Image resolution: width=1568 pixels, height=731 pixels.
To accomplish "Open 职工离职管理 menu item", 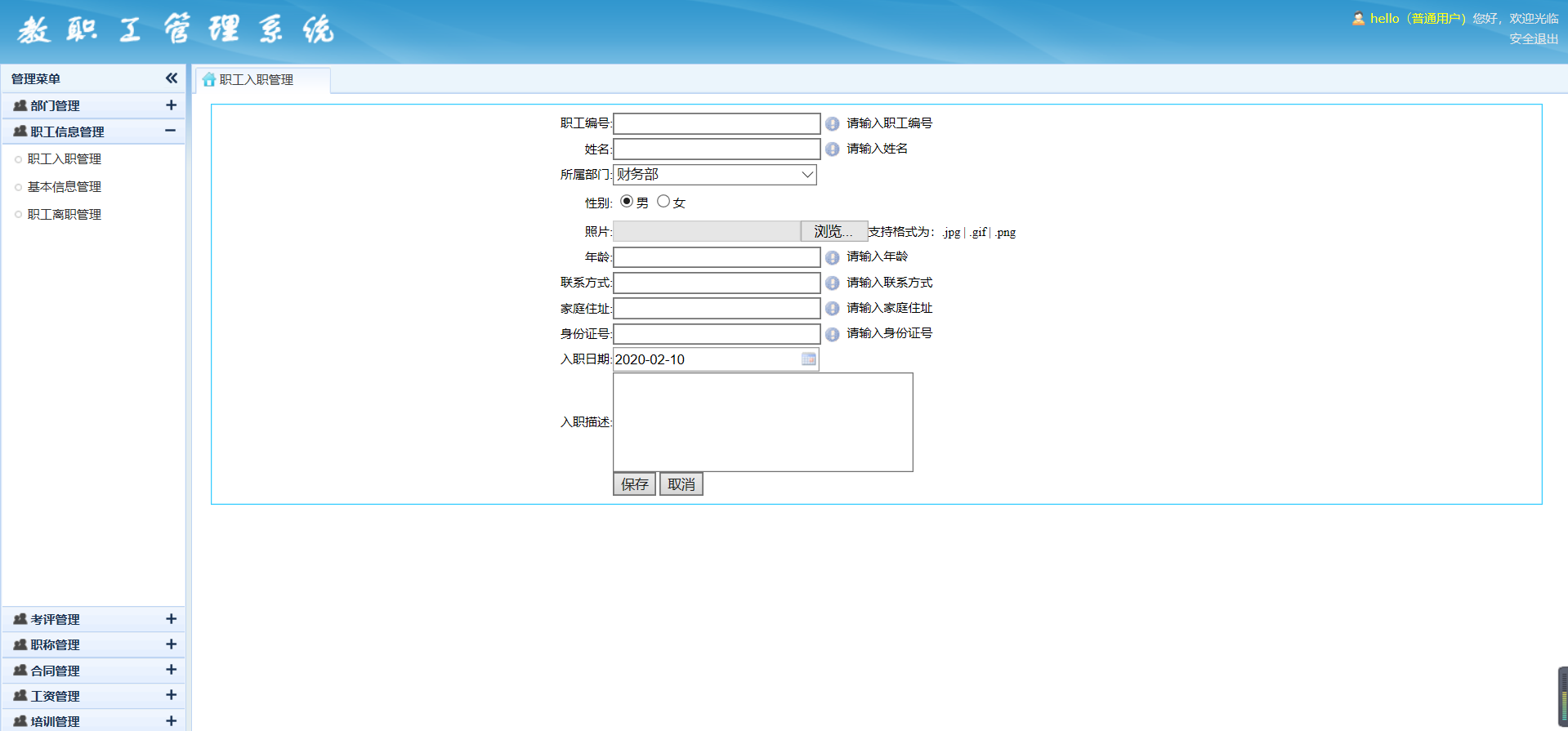I will [x=65, y=215].
